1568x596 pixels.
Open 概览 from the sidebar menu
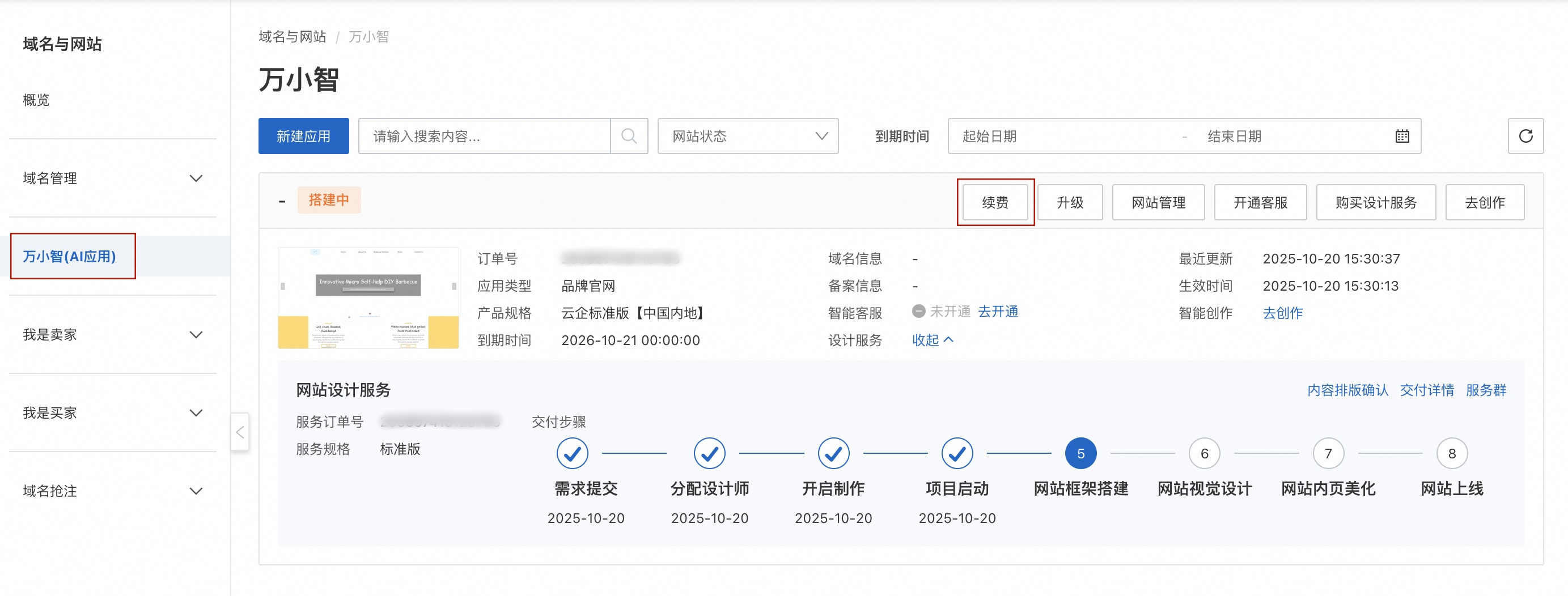click(36, 100)
